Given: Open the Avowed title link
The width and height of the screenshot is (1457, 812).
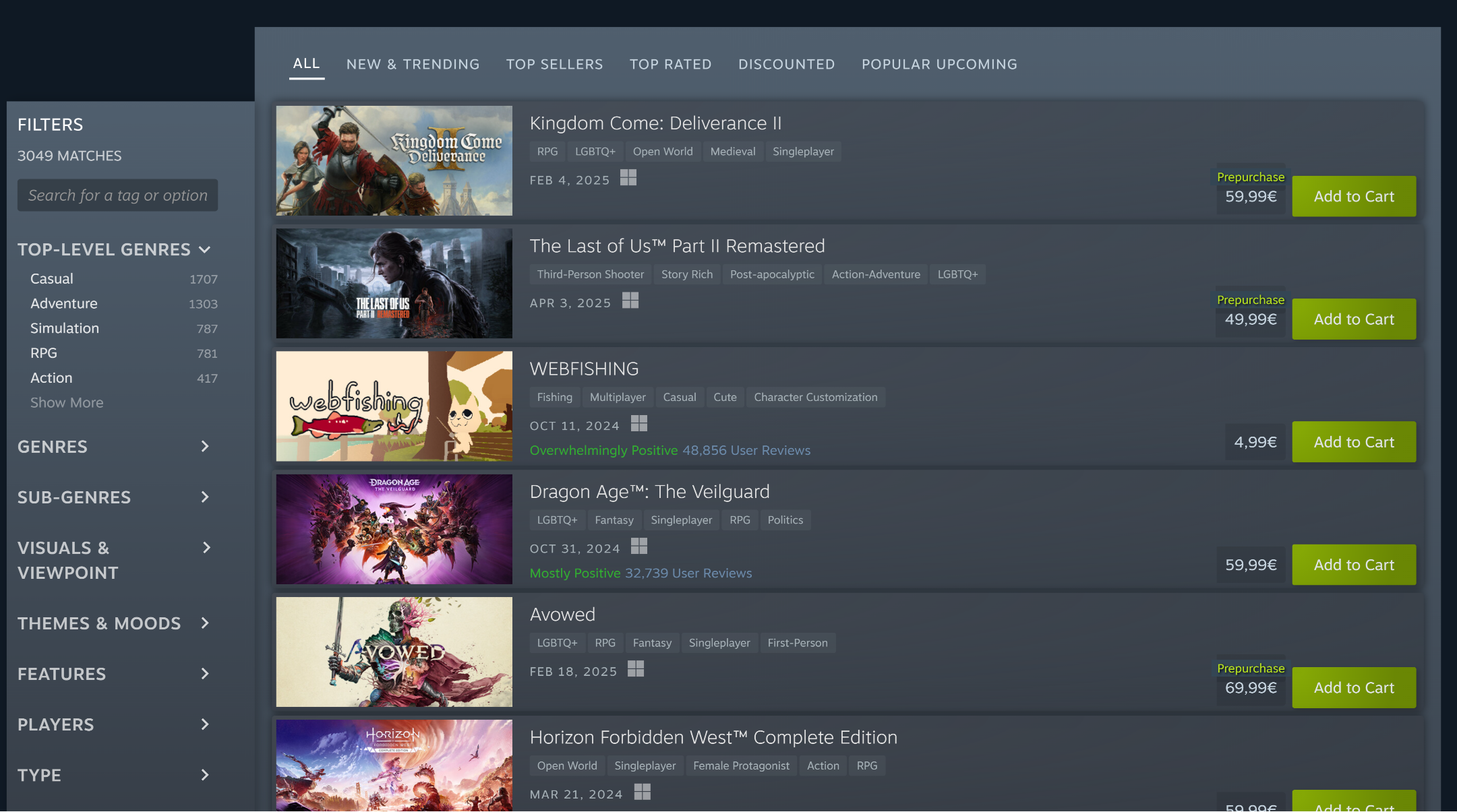Looking at the screenshot, I should [x=562, y=615].
